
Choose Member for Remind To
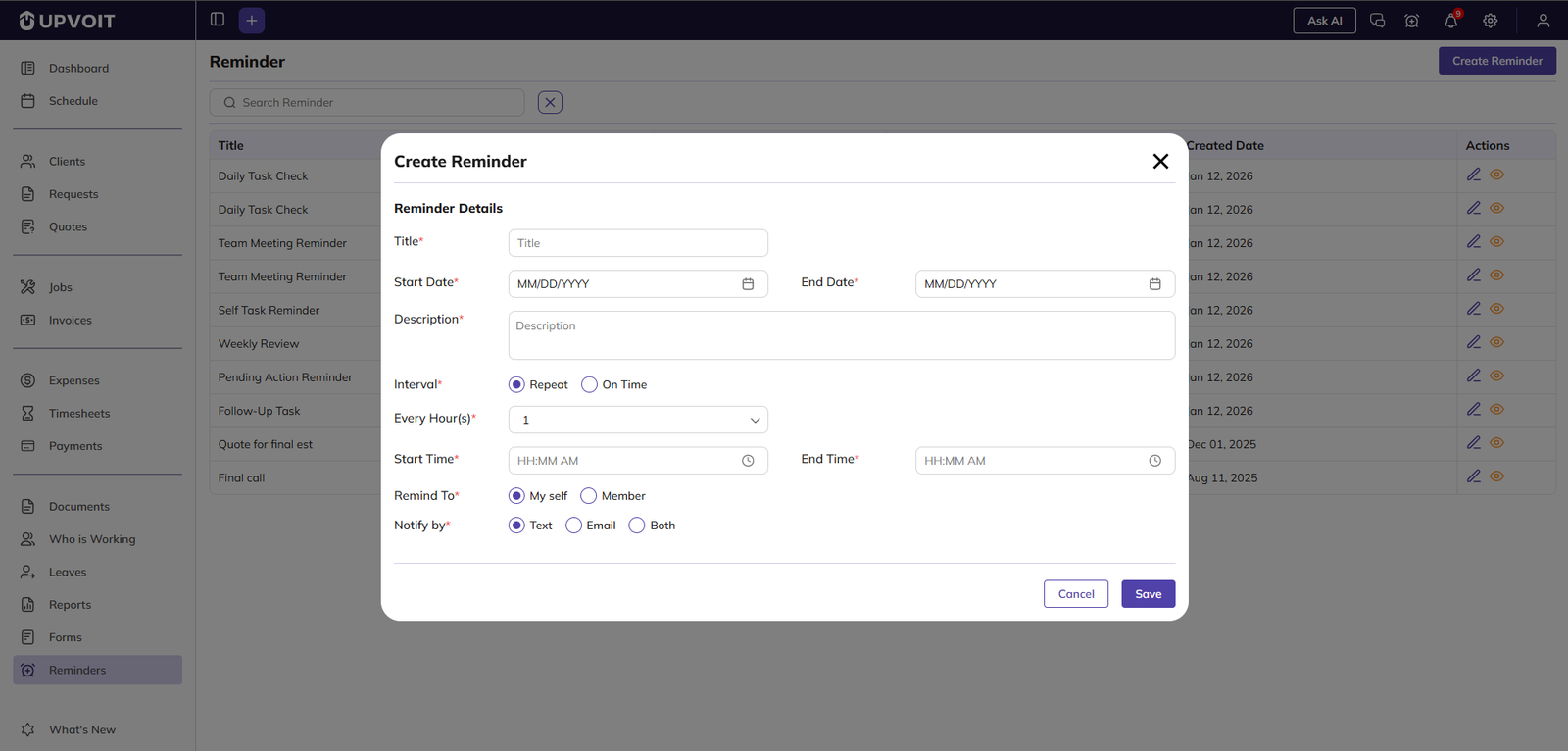589,496
